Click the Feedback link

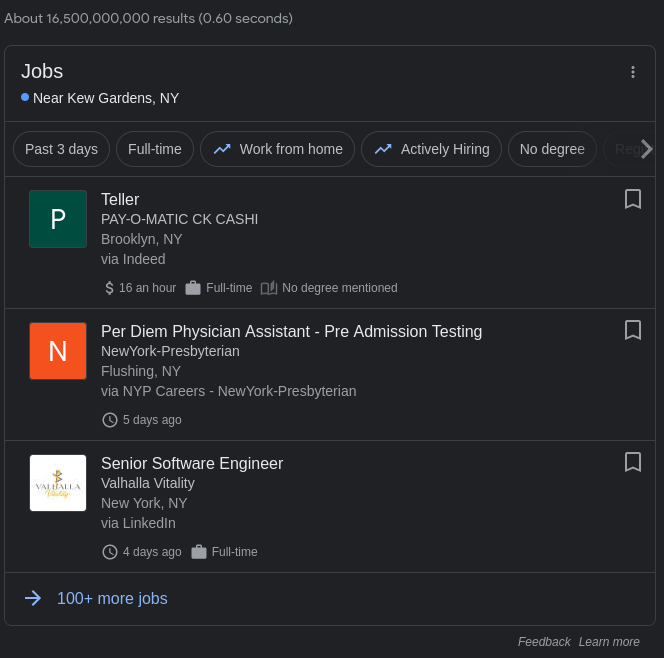pyautogui.click(x=544, y=642)
